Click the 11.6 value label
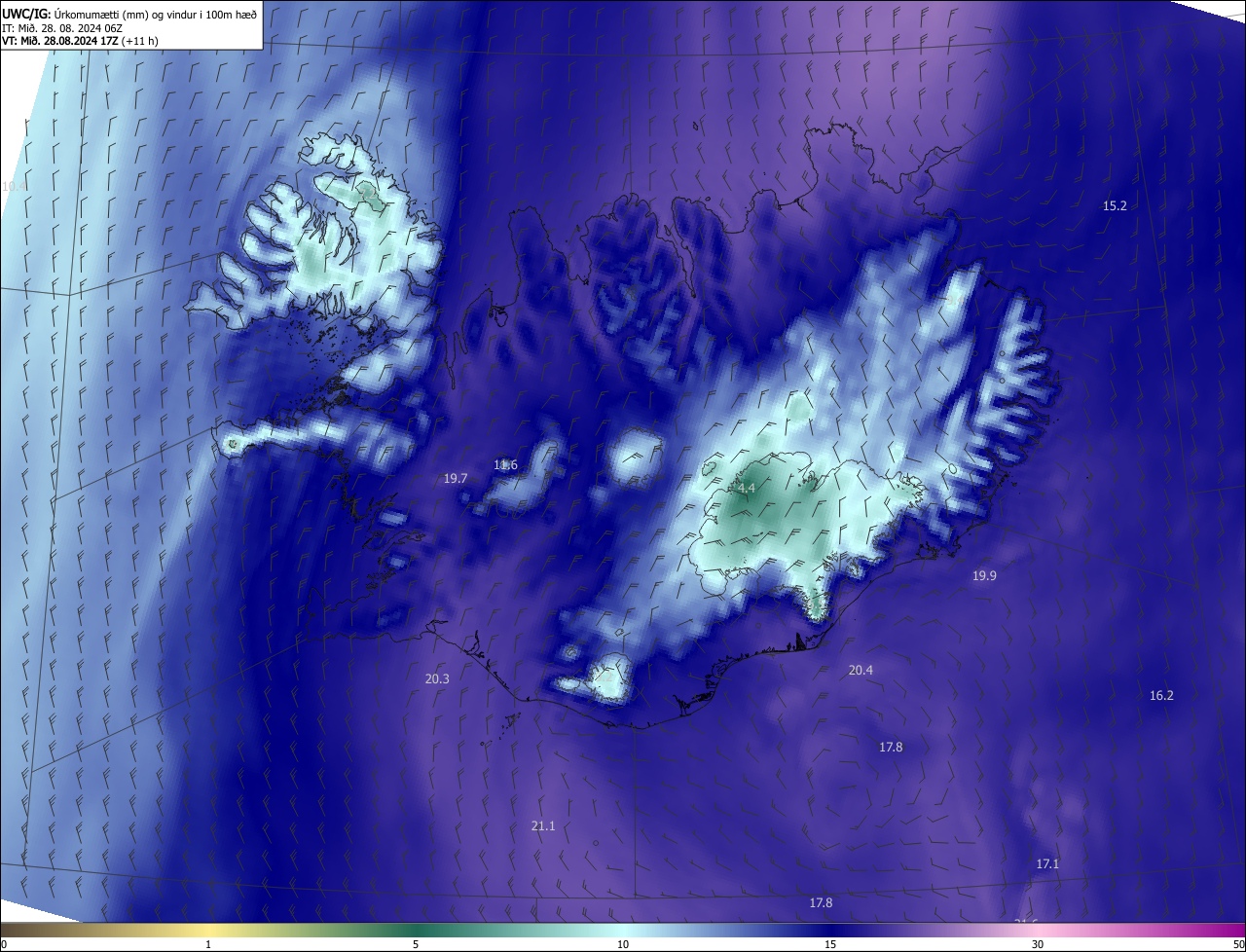Viewport: 1246px width, 952px height. click(x=505, y=464)
